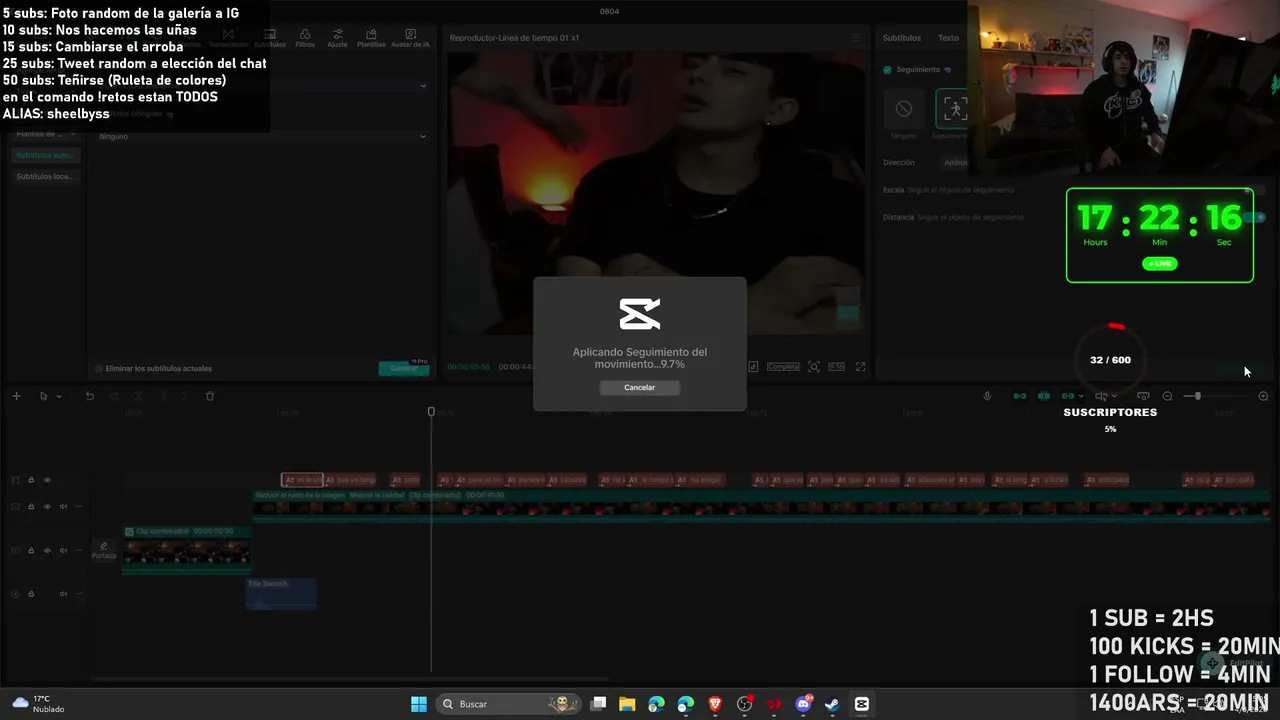Viewport: 1280px width, 720px height.
Task: Open the selection tool mode dropdown arrow
Action: tap(59, 397)
